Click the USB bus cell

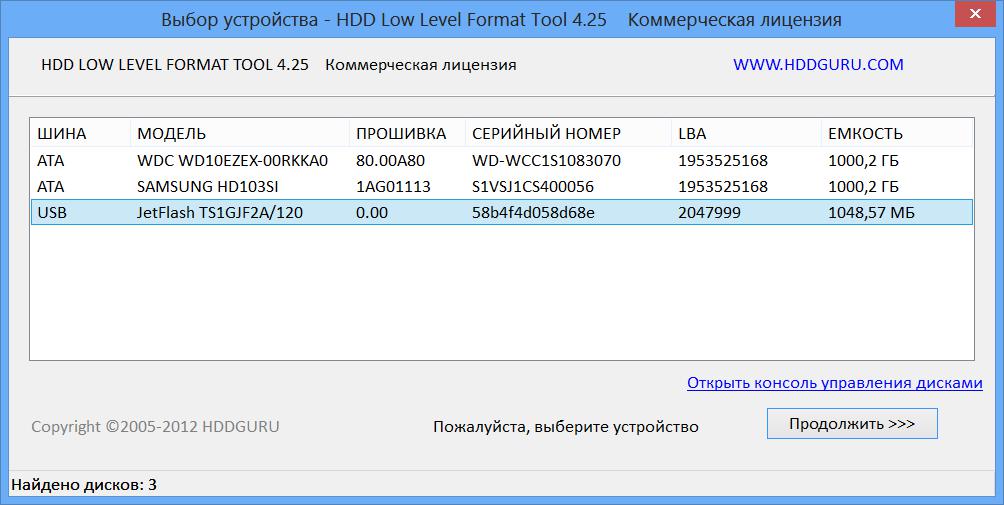click(x=52, y=212)
